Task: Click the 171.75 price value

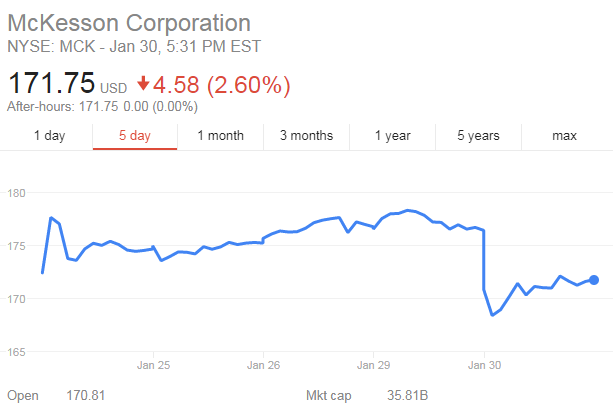Action: pyautogui.click(x=50, y=84)
